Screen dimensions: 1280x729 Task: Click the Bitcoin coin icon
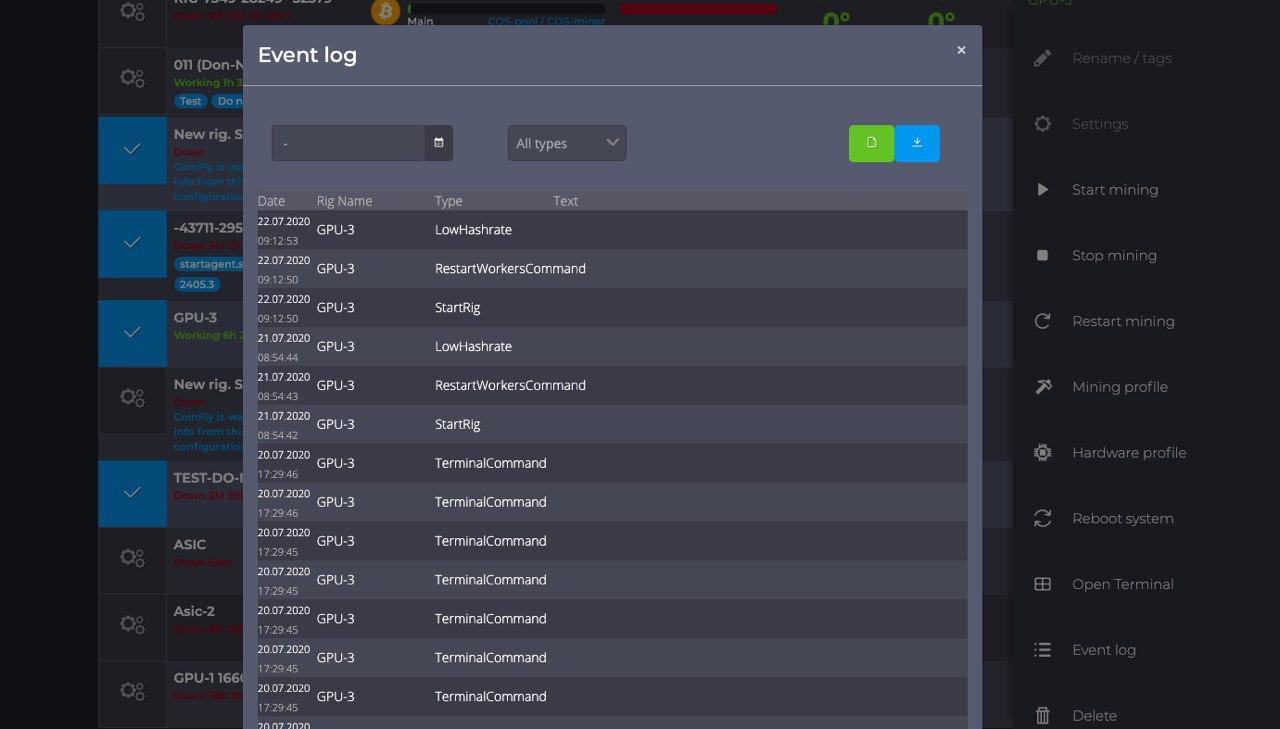(x=385, y=12)
